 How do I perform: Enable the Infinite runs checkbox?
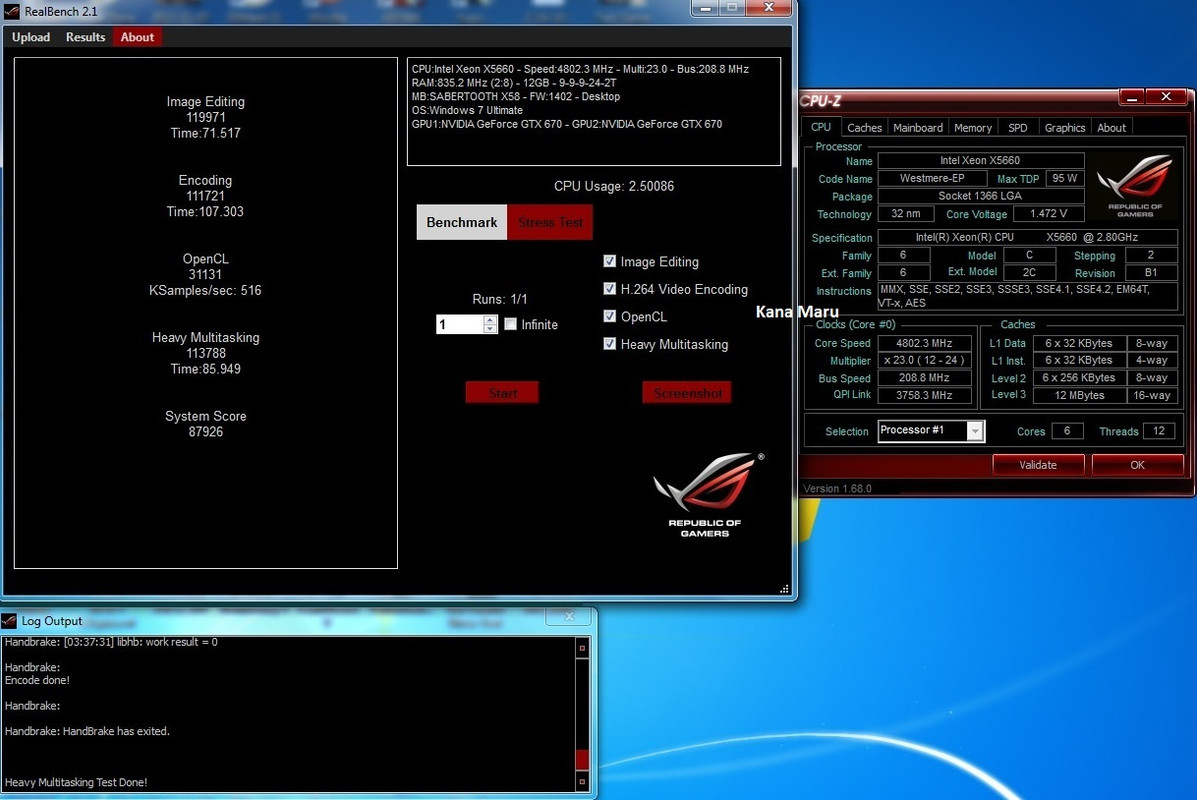[x=511, y=324]
